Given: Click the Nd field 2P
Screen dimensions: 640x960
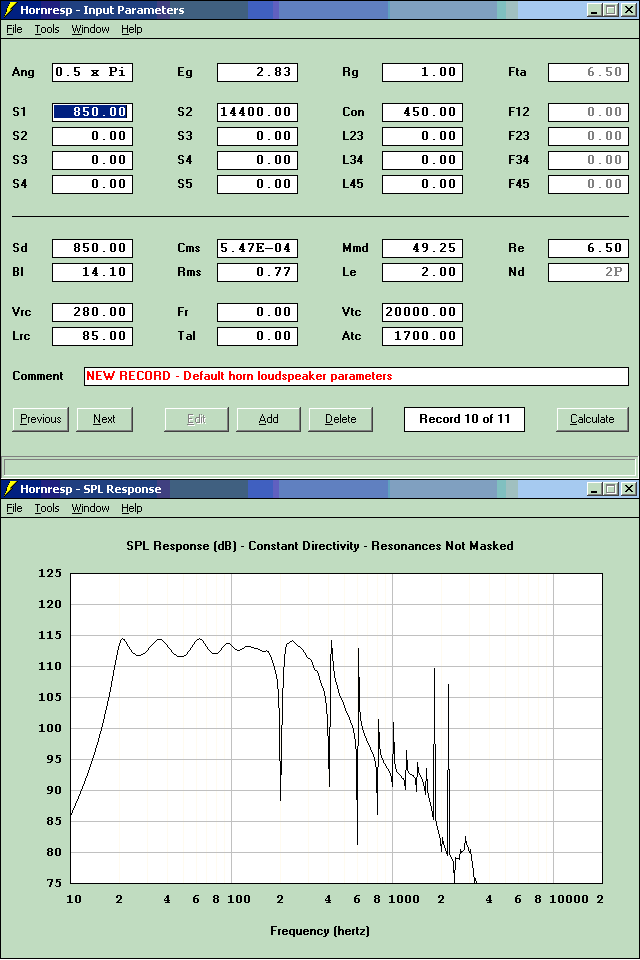Looking at the screenshot, I should [x=588, y=272].
